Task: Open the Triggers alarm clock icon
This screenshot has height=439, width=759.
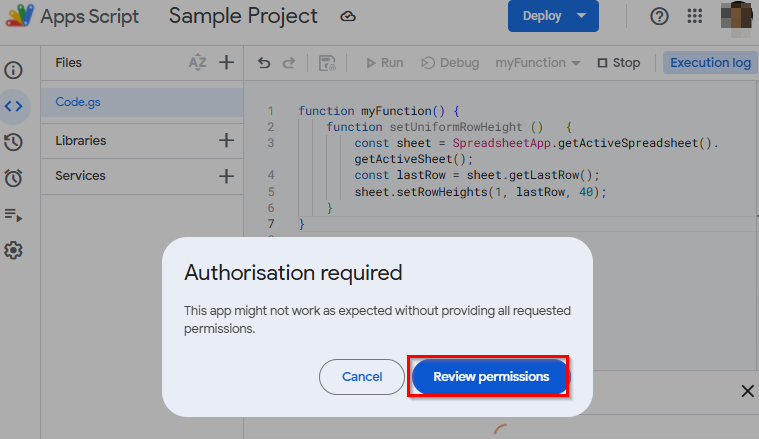Action: [14, 178]
